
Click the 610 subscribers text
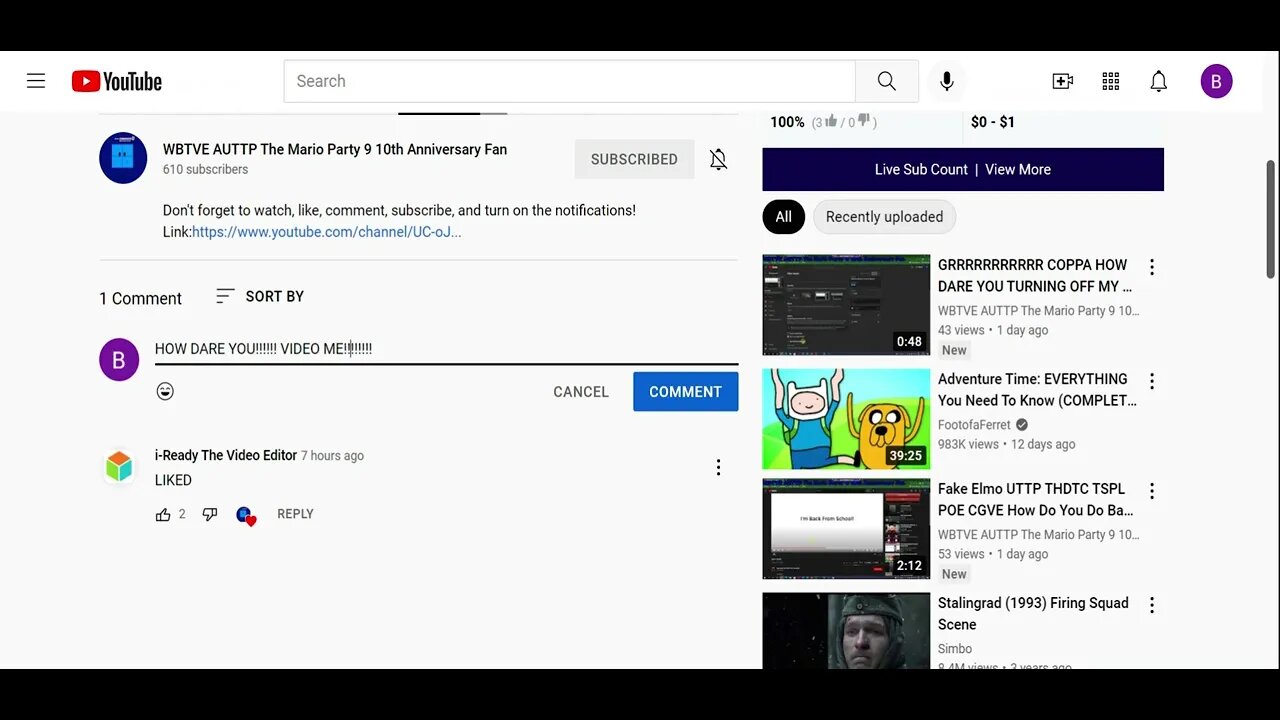206,170
